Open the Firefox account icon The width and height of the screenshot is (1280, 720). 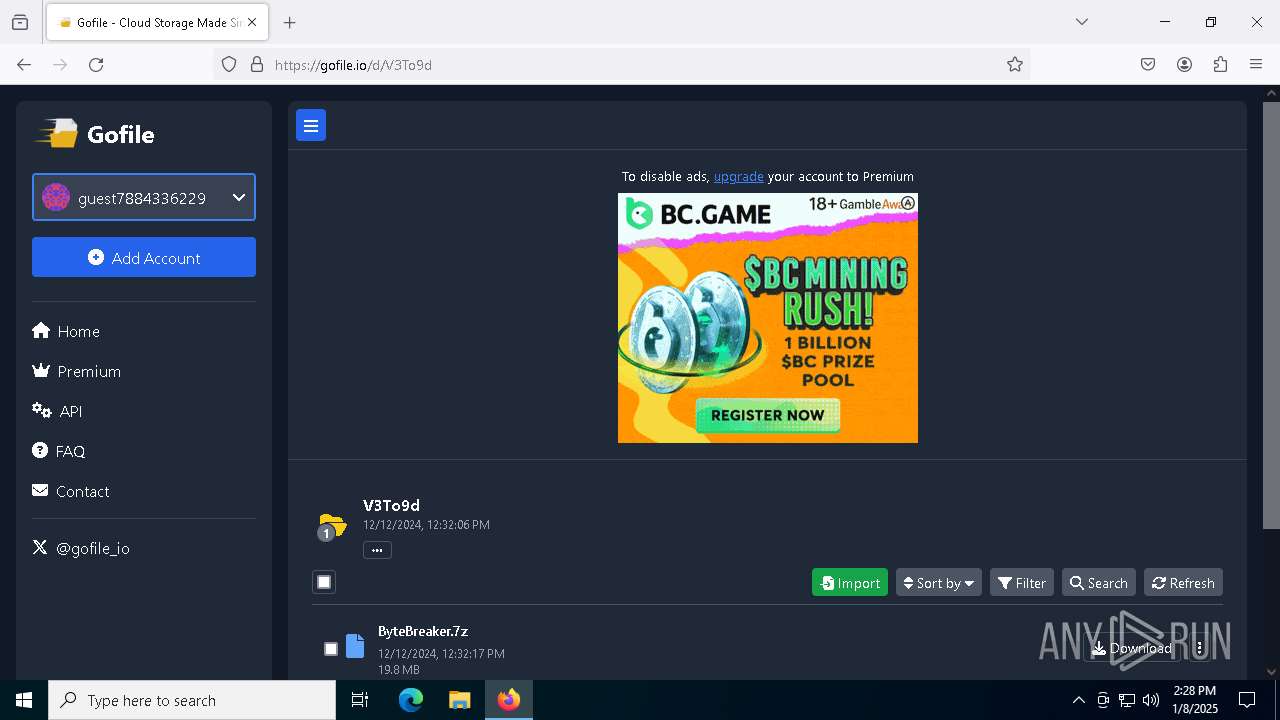[1184, 64]
